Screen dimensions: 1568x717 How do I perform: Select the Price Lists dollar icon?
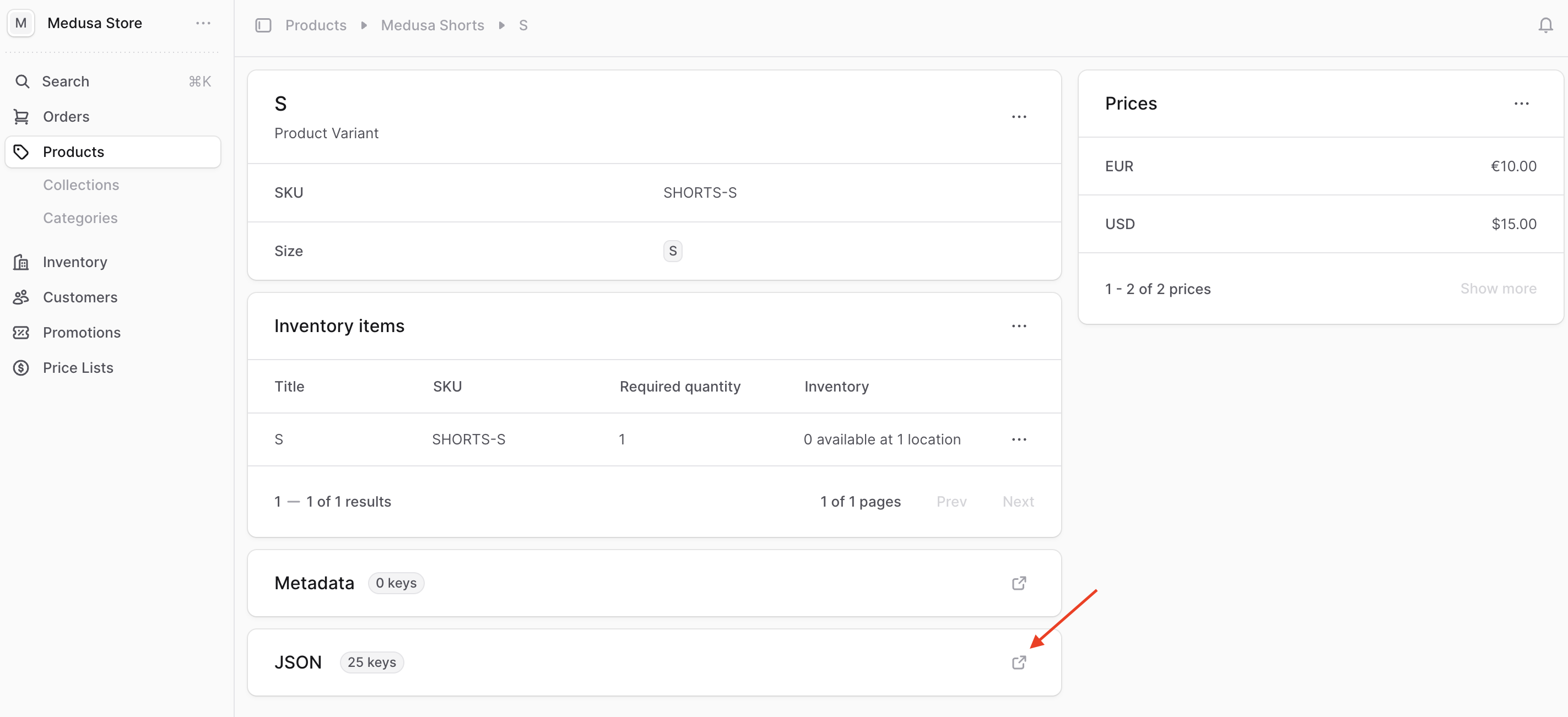pyautogui.click(x=22, y=368)
